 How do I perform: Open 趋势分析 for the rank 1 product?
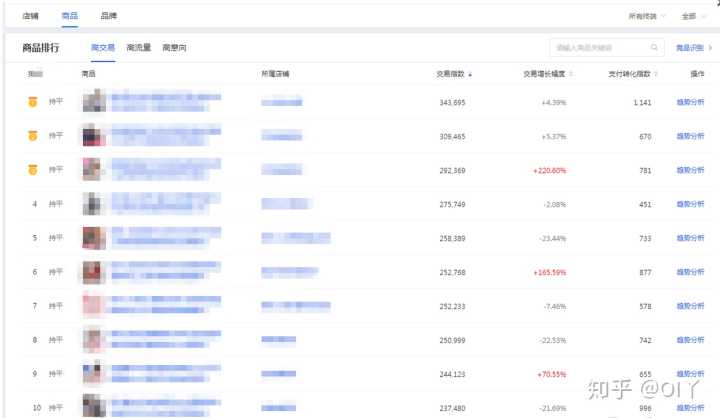(691, 102)
